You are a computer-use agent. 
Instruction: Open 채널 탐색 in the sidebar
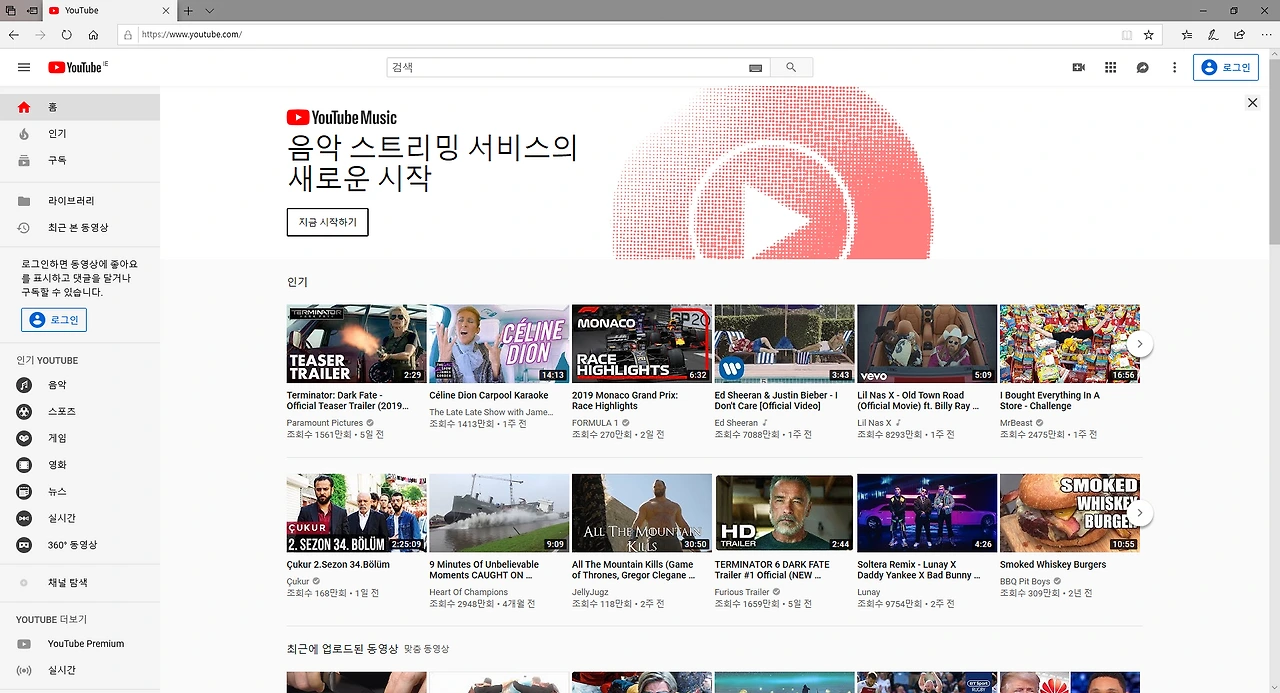(80, 582)
